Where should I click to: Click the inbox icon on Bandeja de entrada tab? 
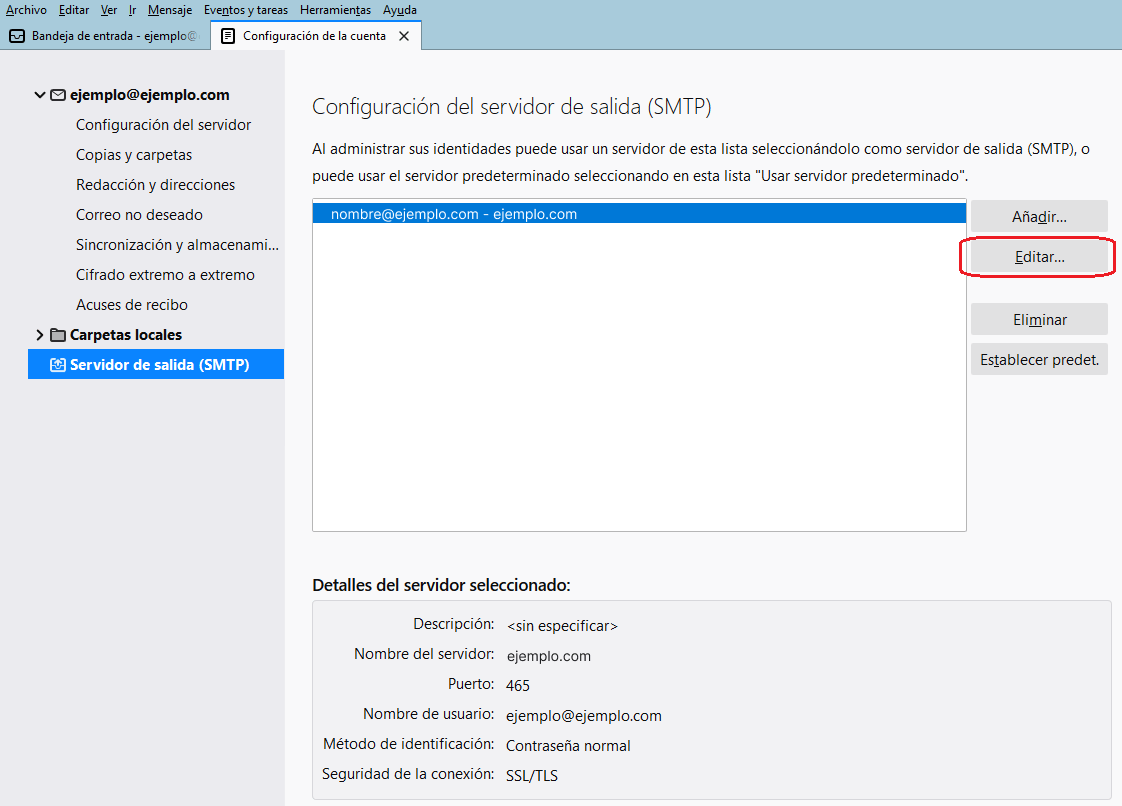point(17,36)
